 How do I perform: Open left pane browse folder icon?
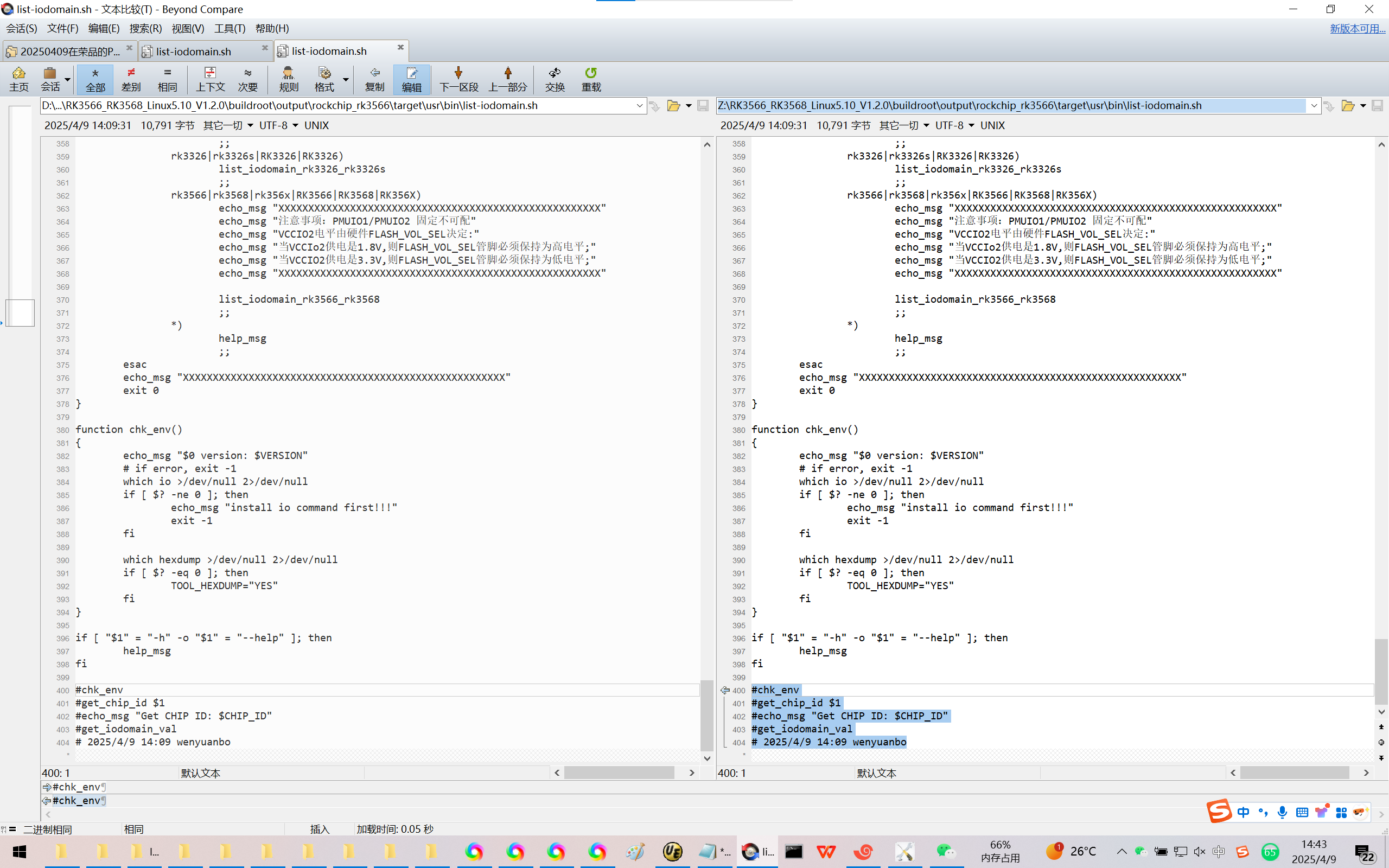pos(673,106)
